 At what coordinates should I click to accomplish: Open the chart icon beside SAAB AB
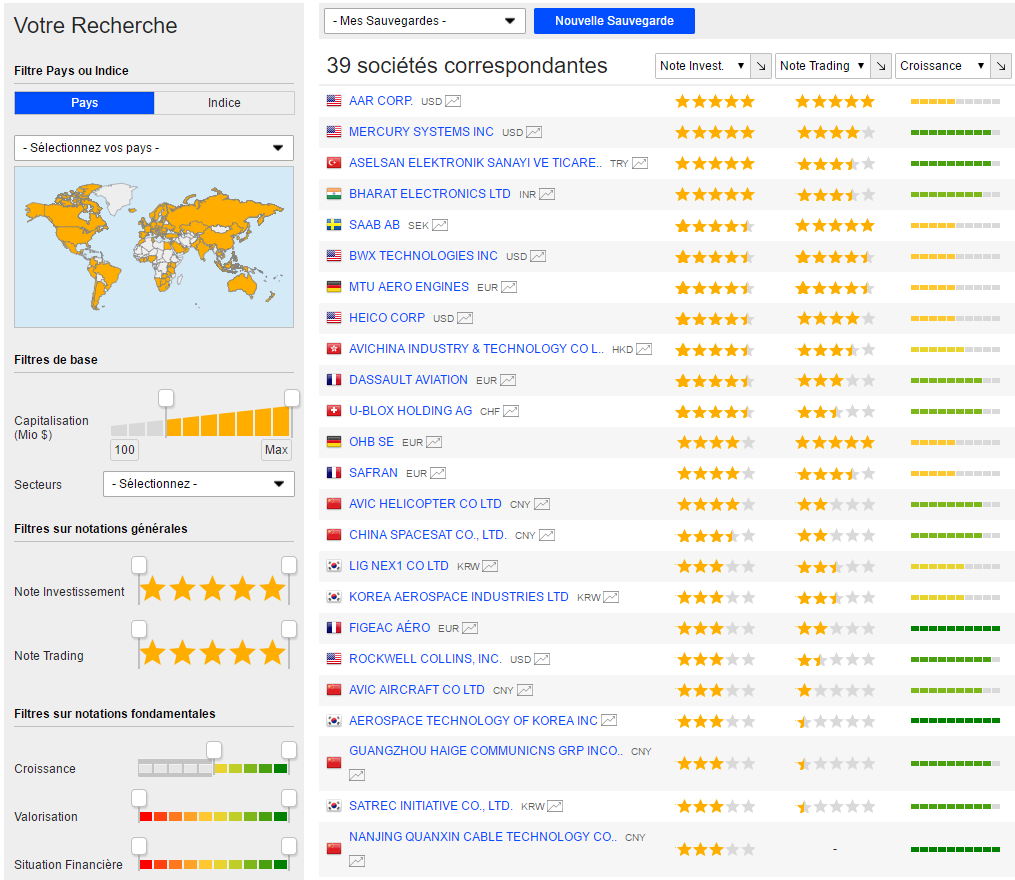[x=440, y=225]
